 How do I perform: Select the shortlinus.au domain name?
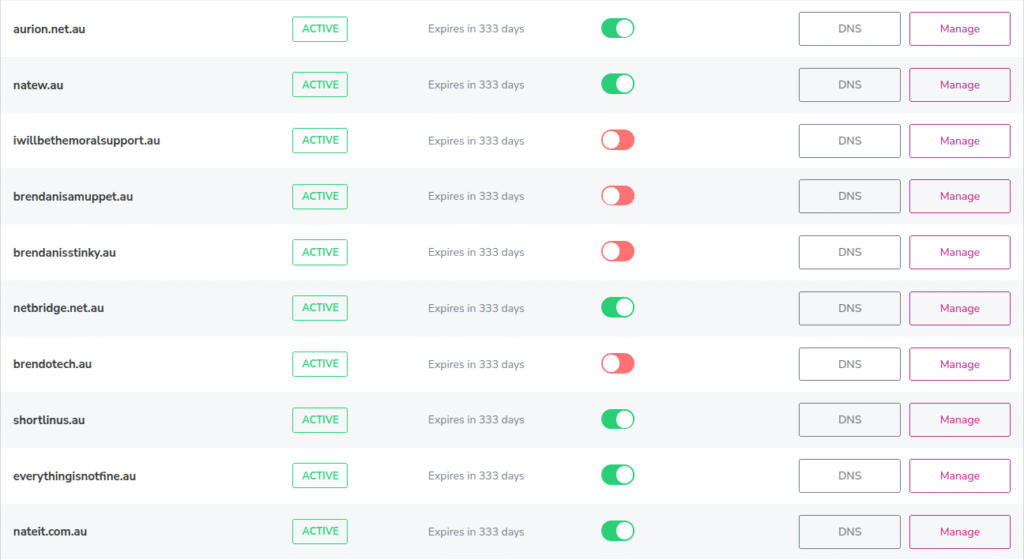point(49,420)
